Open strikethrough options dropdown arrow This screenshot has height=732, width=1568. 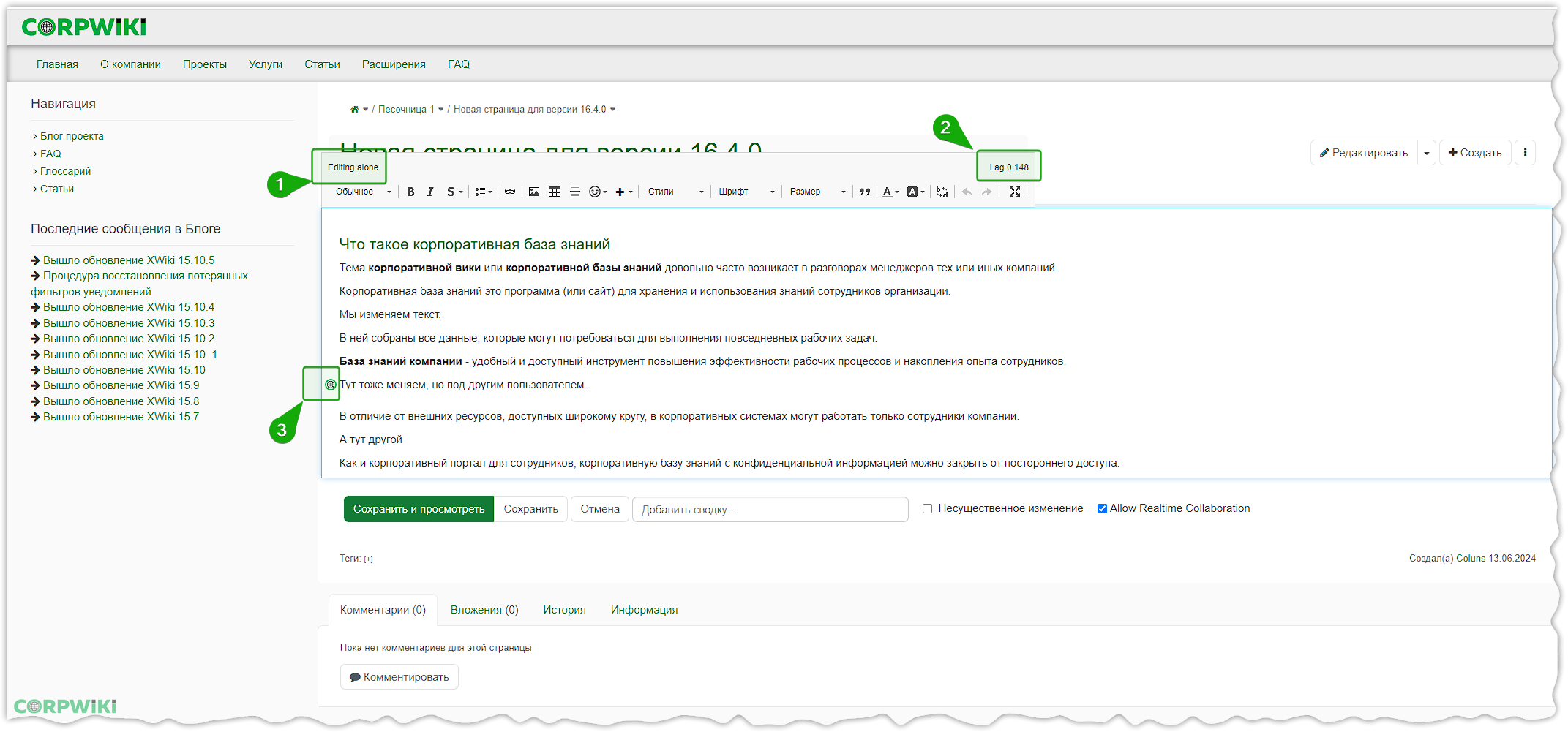(x=461, y=192)
